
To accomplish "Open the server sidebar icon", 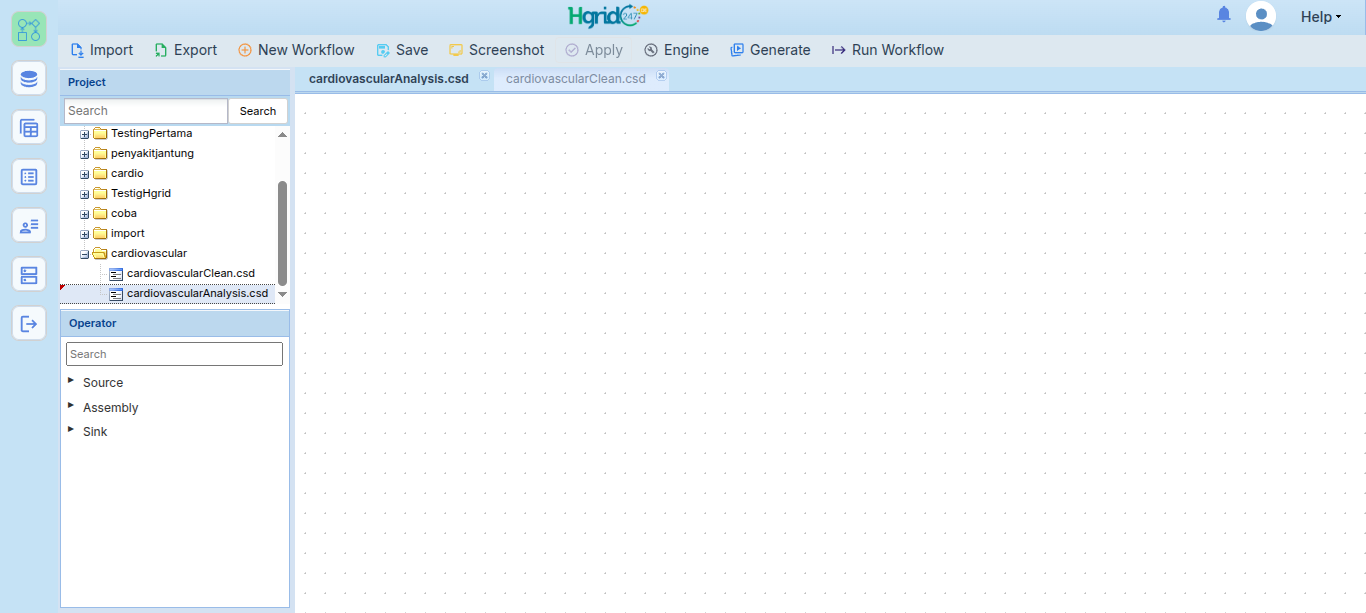I will [29, 274].
